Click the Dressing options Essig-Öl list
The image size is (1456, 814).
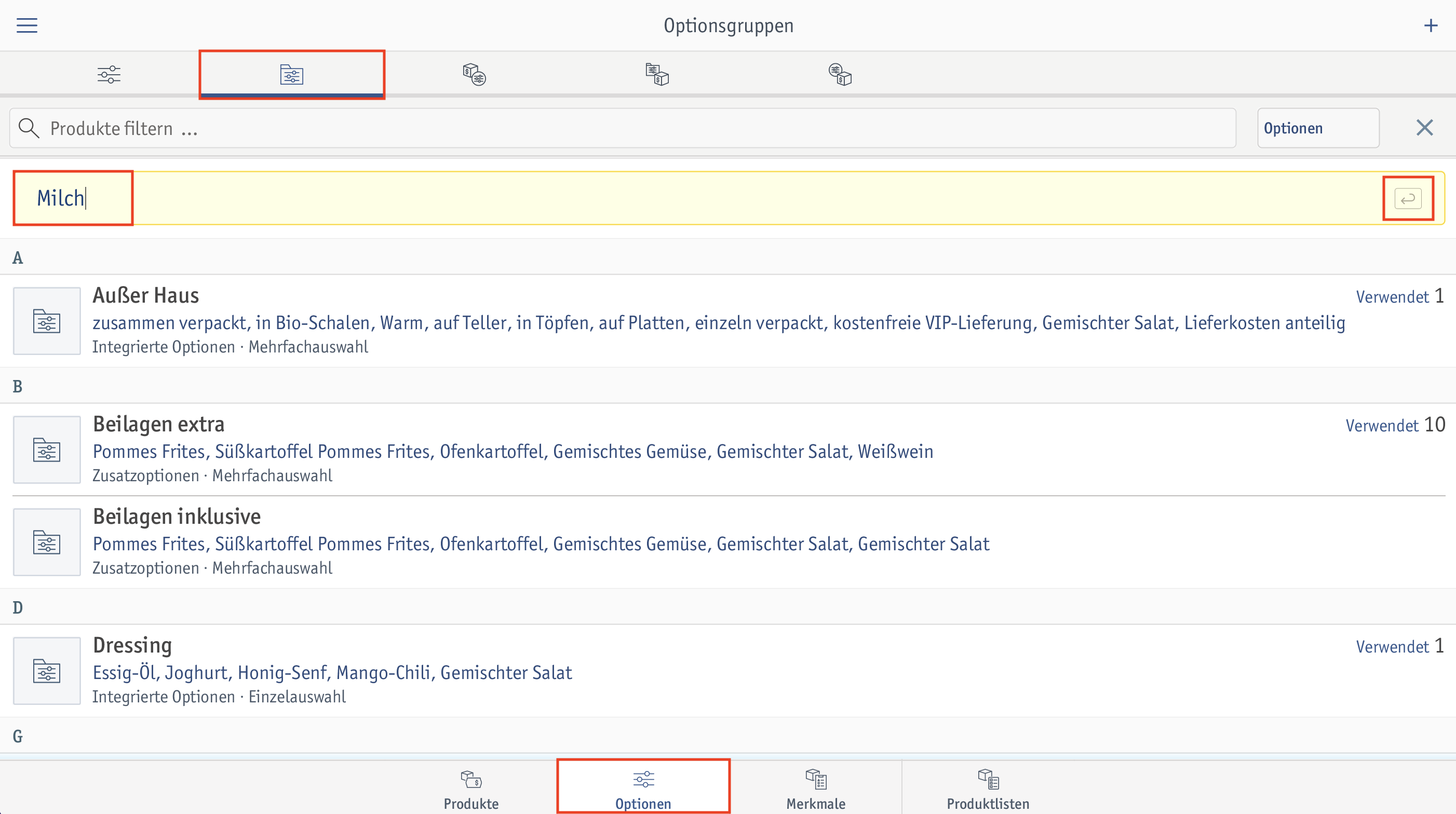coord(332,673)
